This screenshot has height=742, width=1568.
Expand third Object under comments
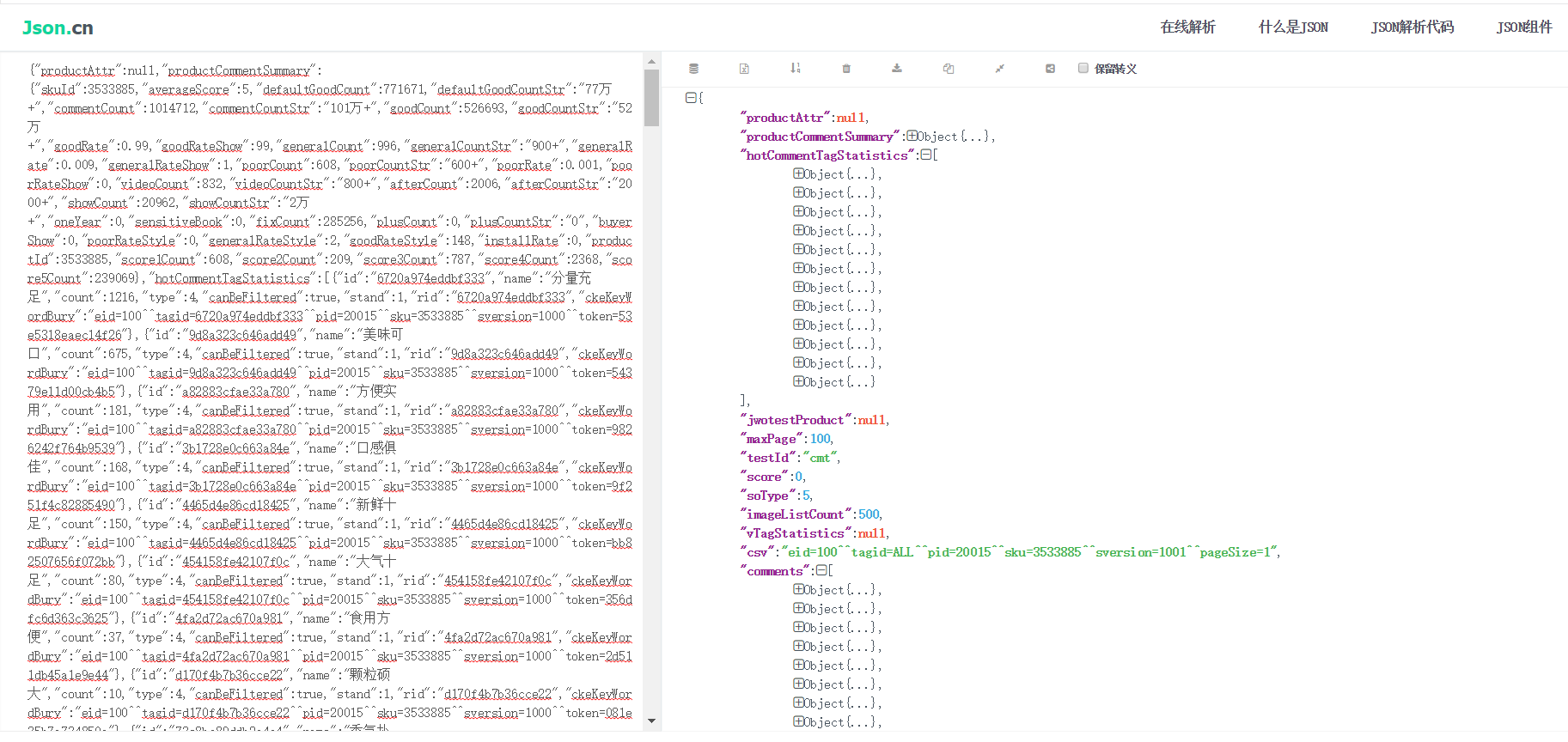pos(799,627)
